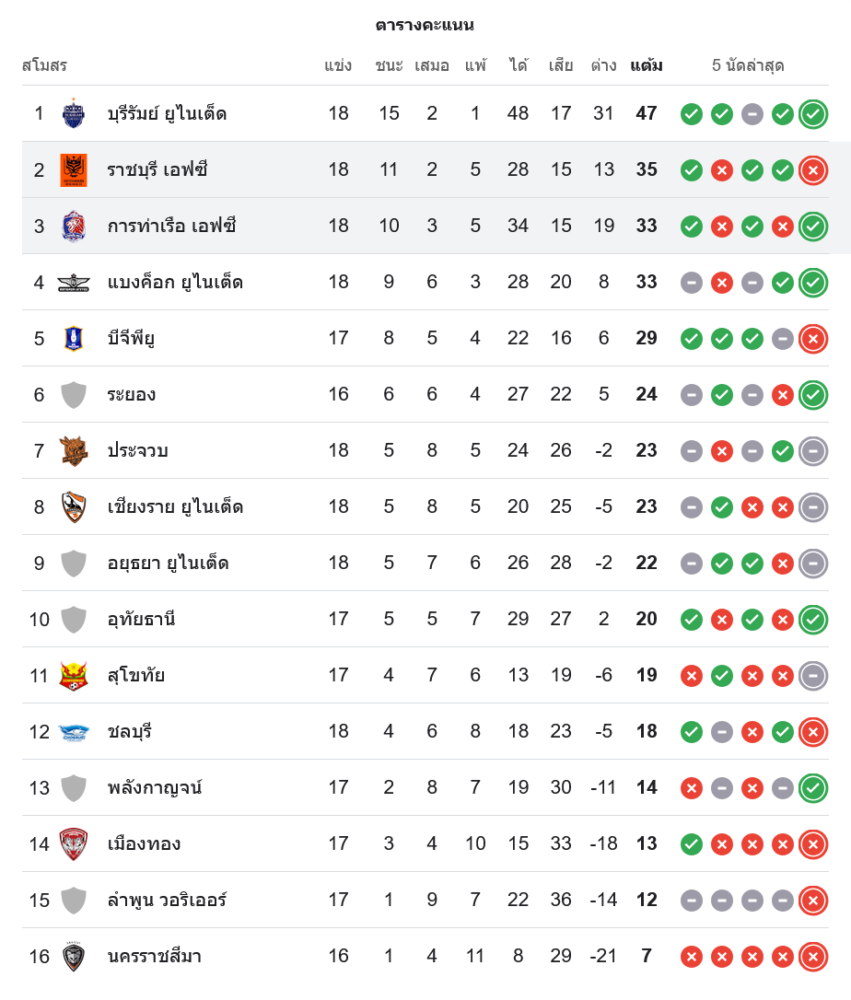Click the Chonburi blue shark logo
851x1000 pixels.
tap(74, 731)
